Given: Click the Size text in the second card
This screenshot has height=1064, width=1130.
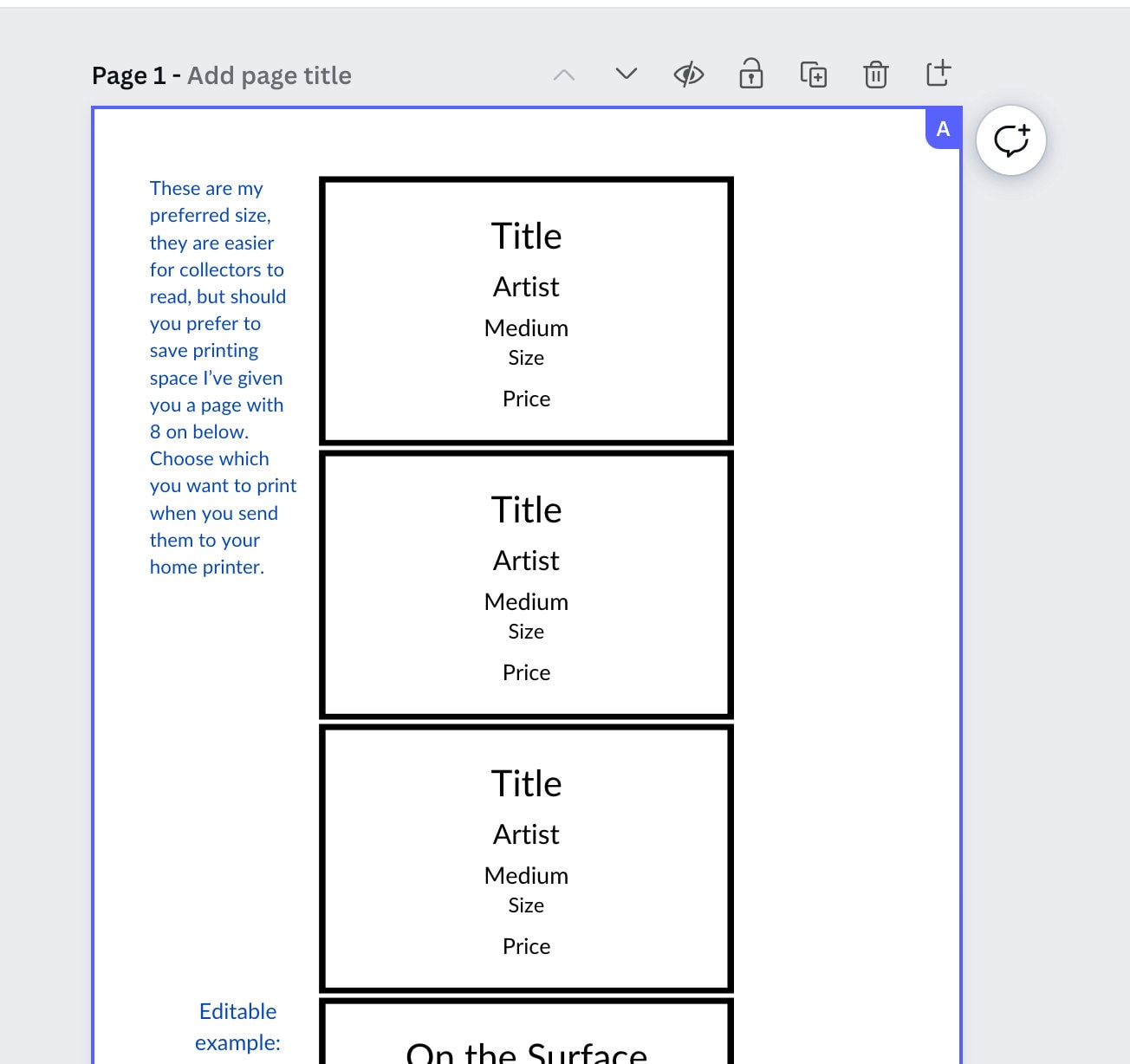Looking at the screenshot, I should point(526,632).
